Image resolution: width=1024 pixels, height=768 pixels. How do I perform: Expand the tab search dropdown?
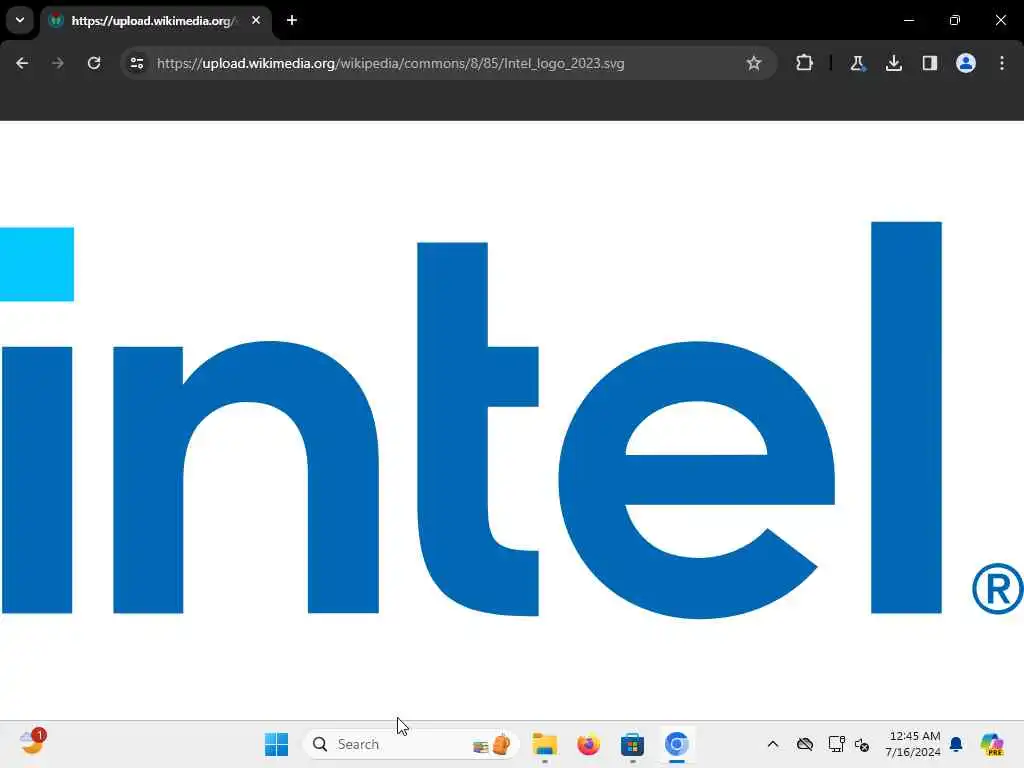[20, 20]
